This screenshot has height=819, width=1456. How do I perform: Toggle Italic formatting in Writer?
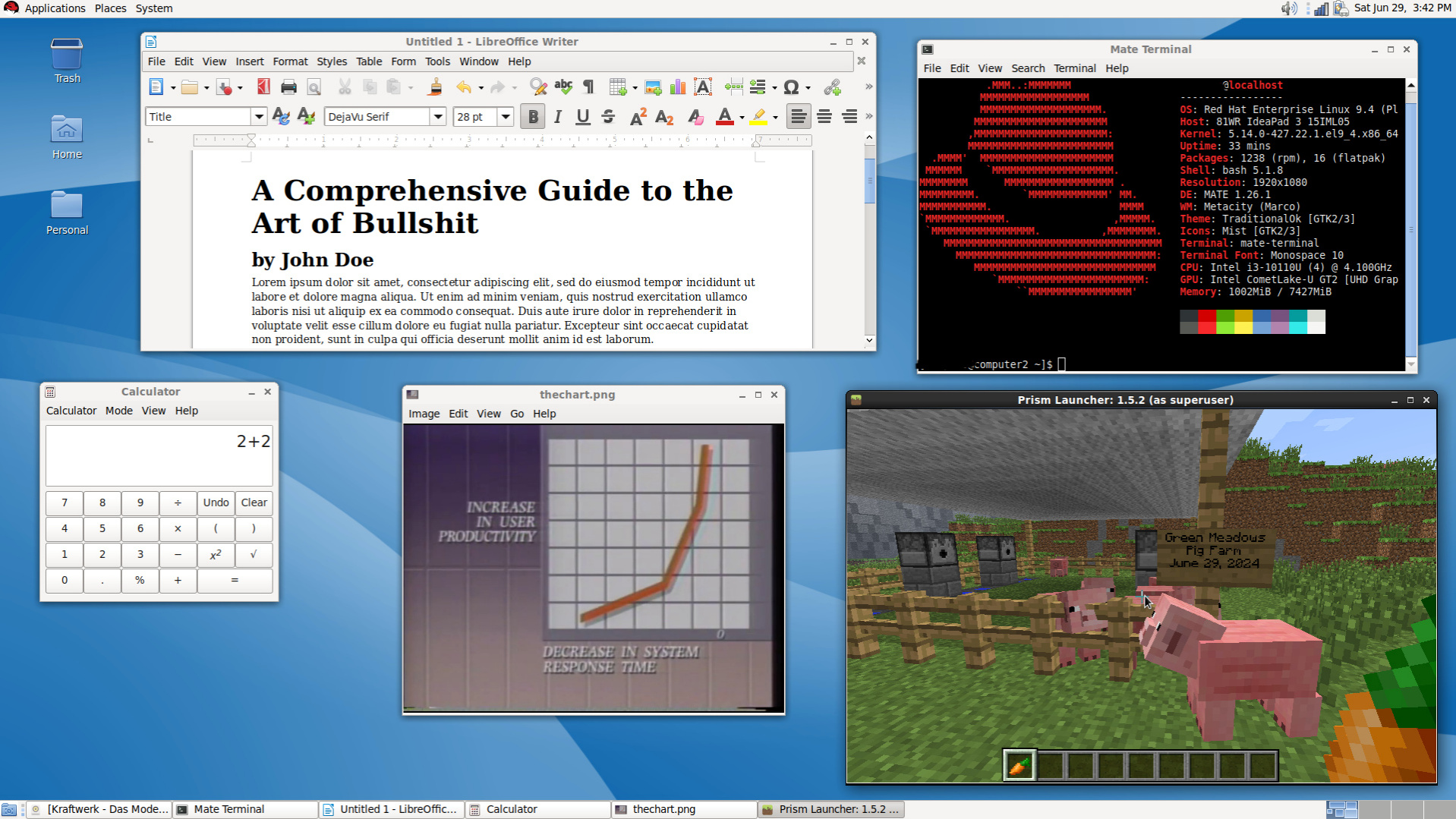coord(558,117)
